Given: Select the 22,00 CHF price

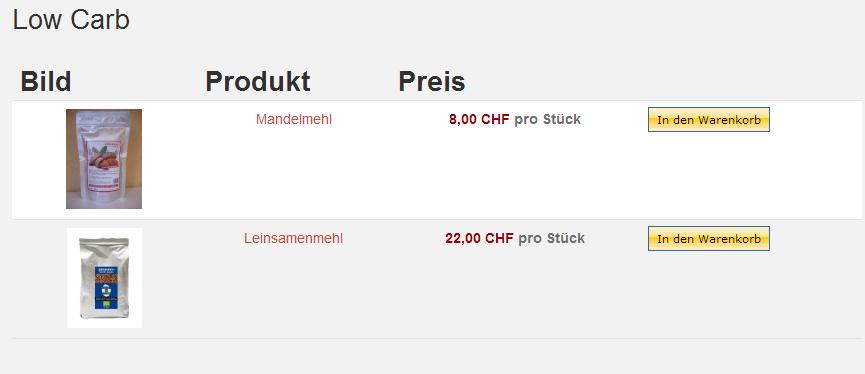Looking at the screenshot, I should point(479,238).
